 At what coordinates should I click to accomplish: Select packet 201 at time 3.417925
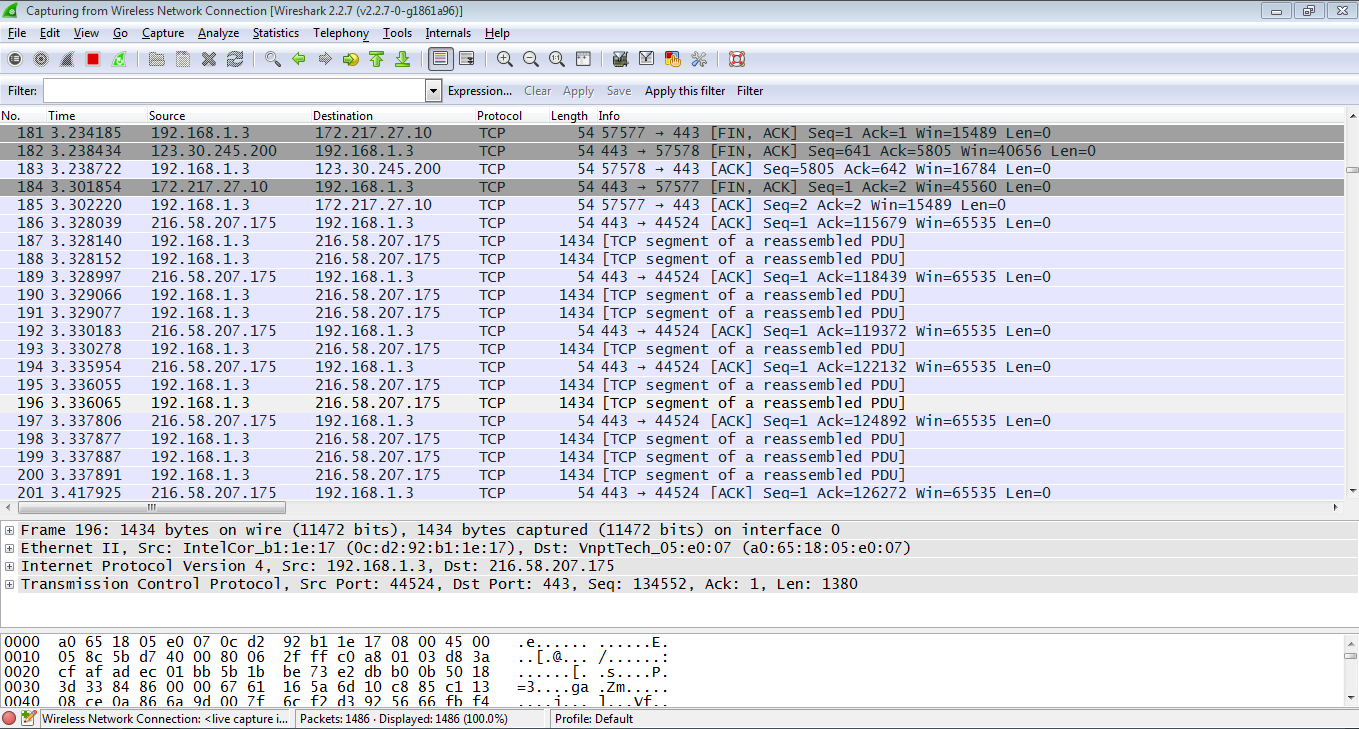coord(672,492)
